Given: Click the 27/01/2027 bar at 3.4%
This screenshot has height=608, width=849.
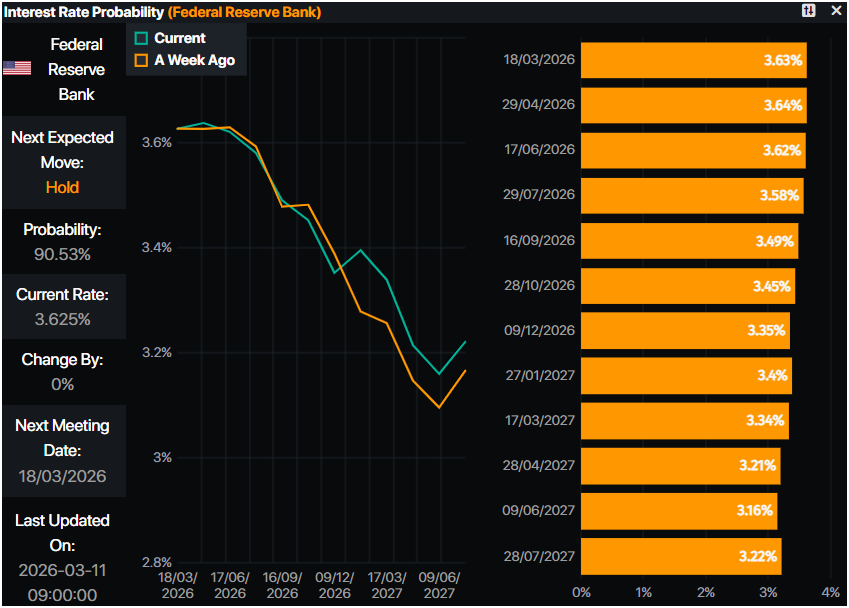Looking at the screenshot, I should pos(686,376).
